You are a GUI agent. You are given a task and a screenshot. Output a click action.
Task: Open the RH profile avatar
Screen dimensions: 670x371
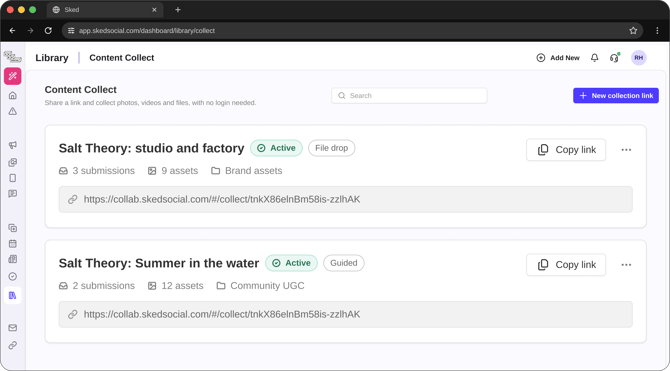tap(639, 58)
